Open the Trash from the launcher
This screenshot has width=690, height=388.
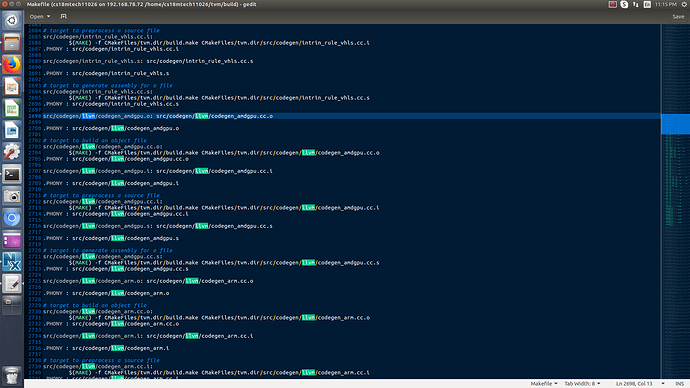point(12,376)
